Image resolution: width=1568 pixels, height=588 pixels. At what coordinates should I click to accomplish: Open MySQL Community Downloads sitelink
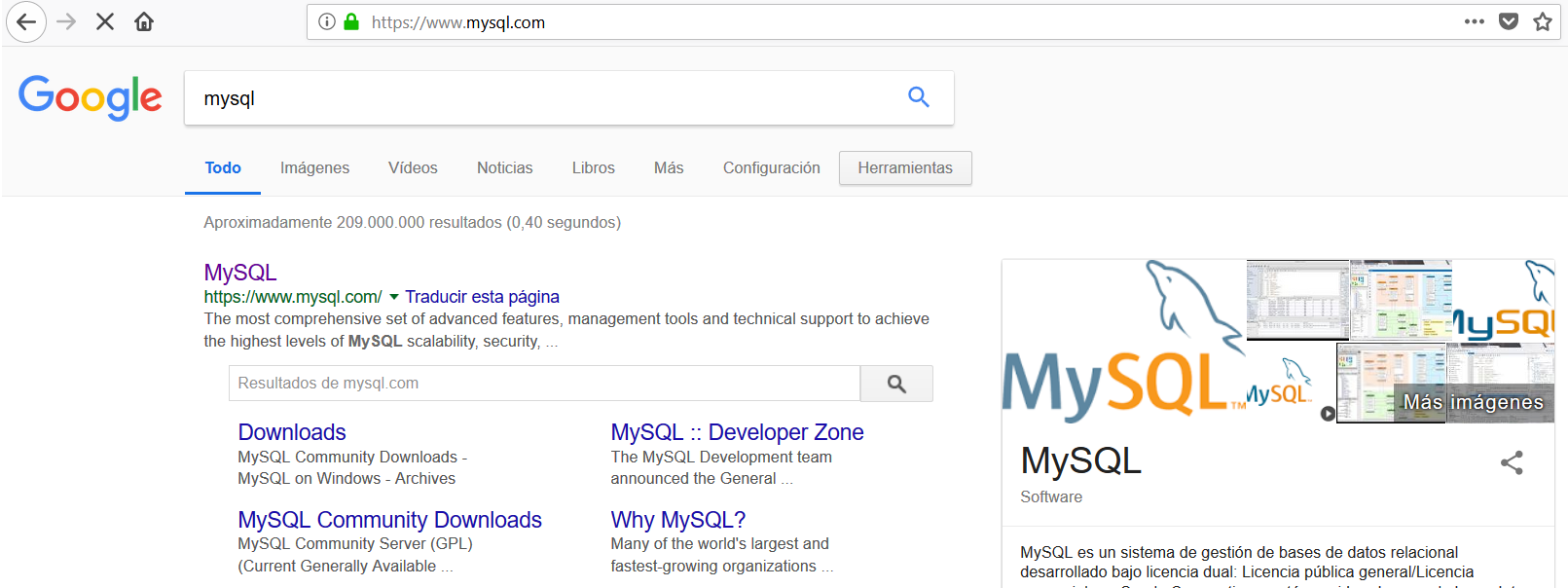click(389, 520)
